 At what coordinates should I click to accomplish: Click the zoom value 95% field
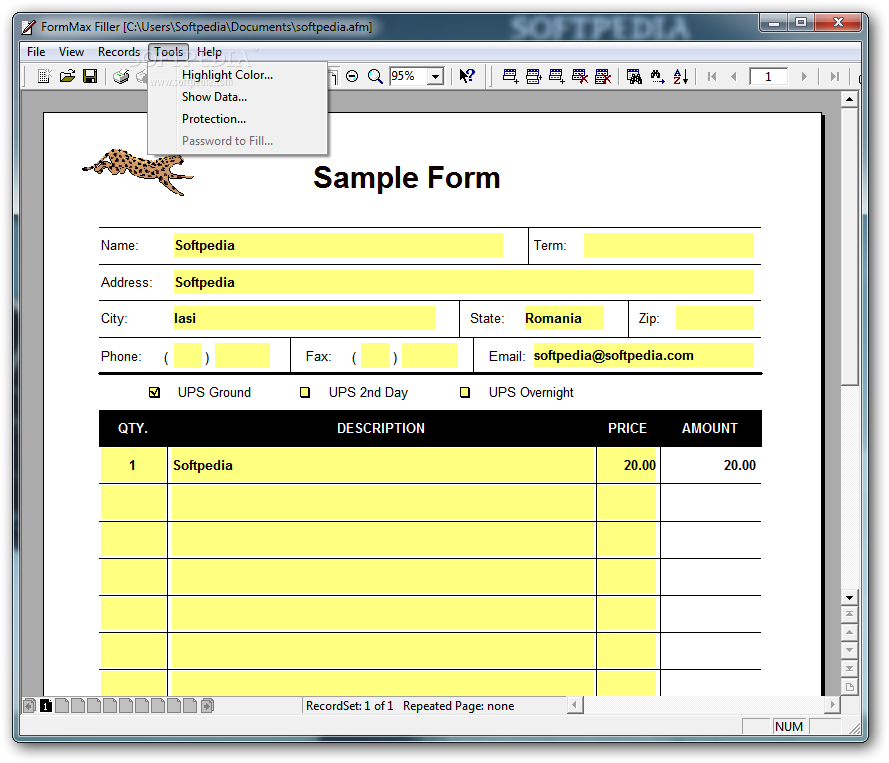[x=409, y=76]
